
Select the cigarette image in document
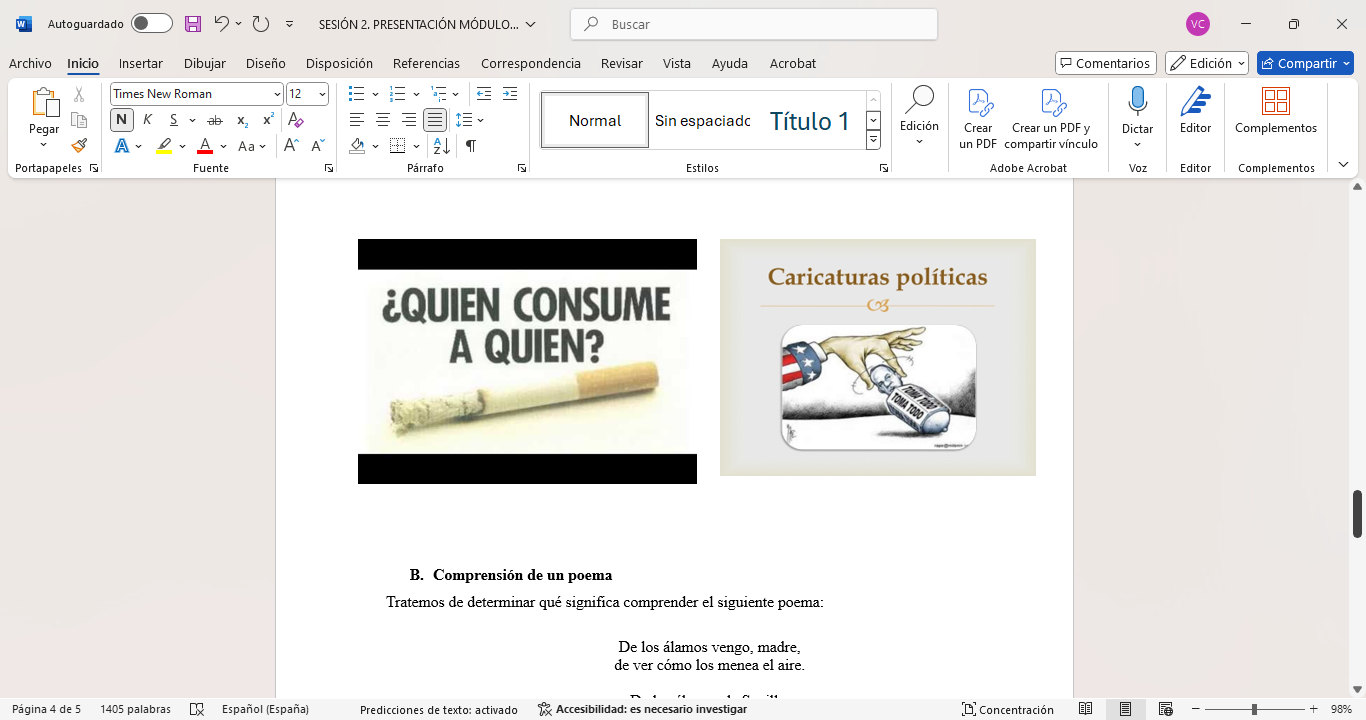(x=527, y=361)
